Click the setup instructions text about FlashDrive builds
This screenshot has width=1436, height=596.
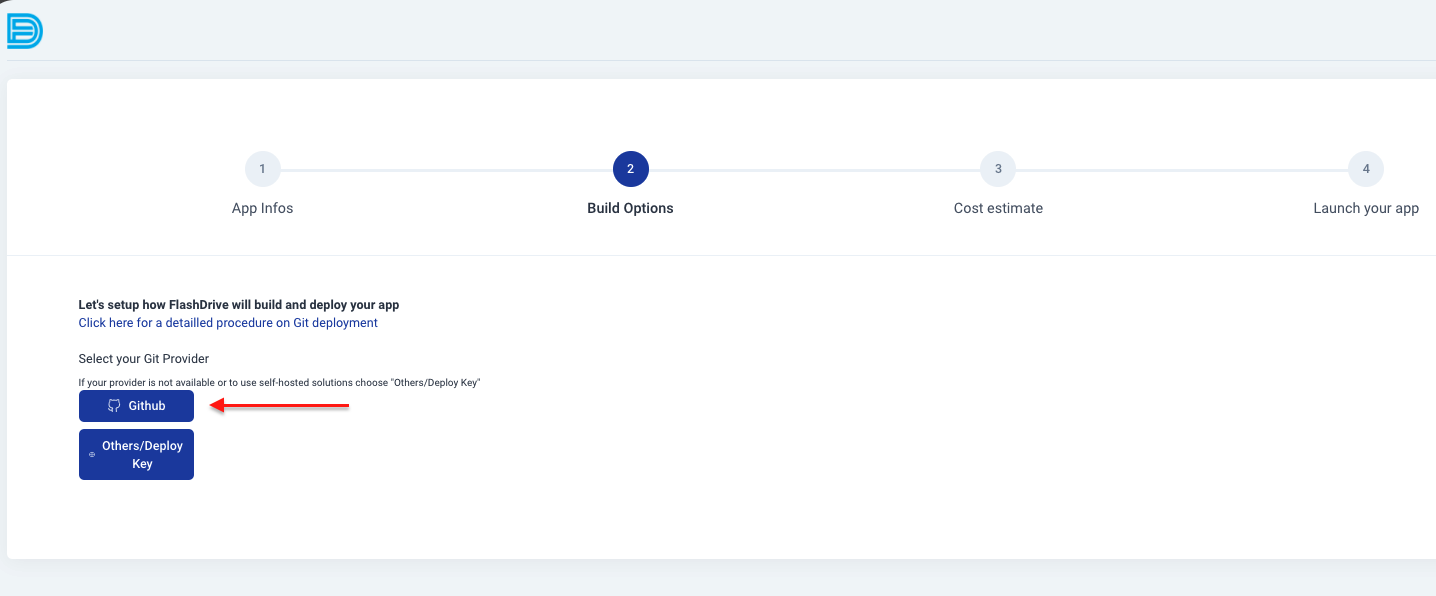(x=239, y=304)
